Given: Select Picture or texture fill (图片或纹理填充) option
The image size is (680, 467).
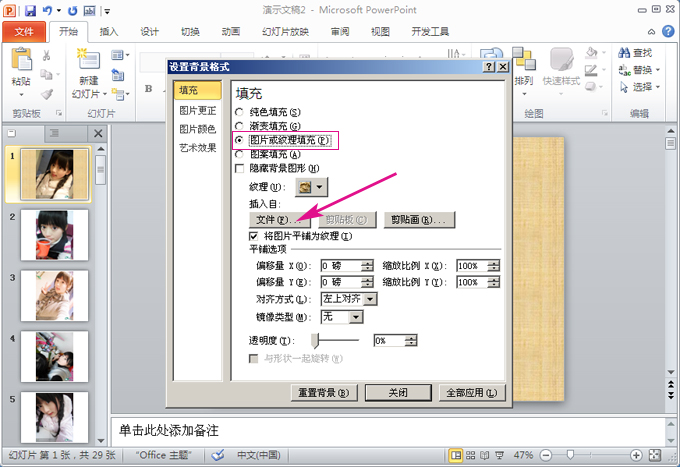Looking at the screenshot, I should (x=239, y=140).
